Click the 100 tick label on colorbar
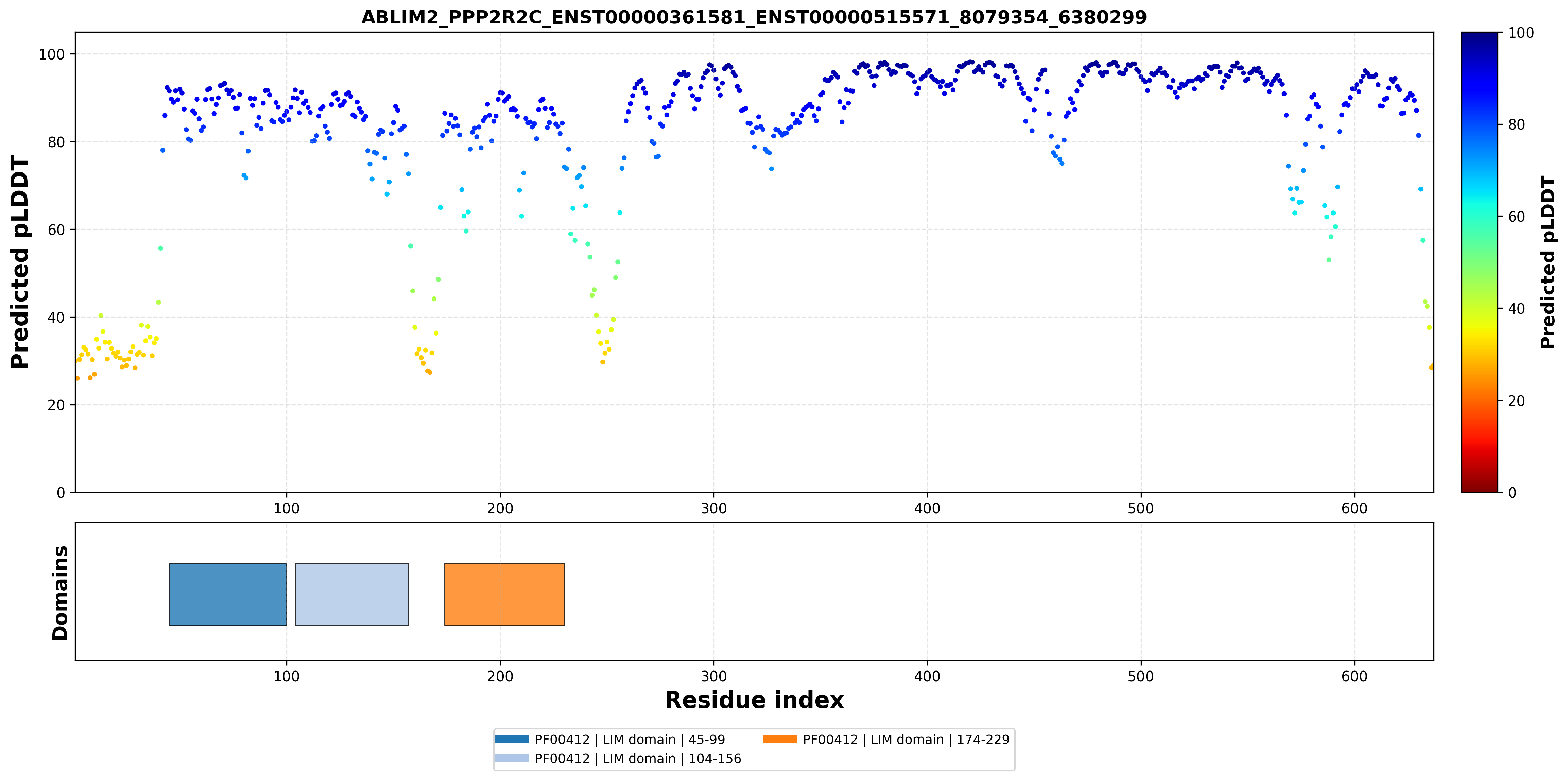 (x=1520, y=33)
